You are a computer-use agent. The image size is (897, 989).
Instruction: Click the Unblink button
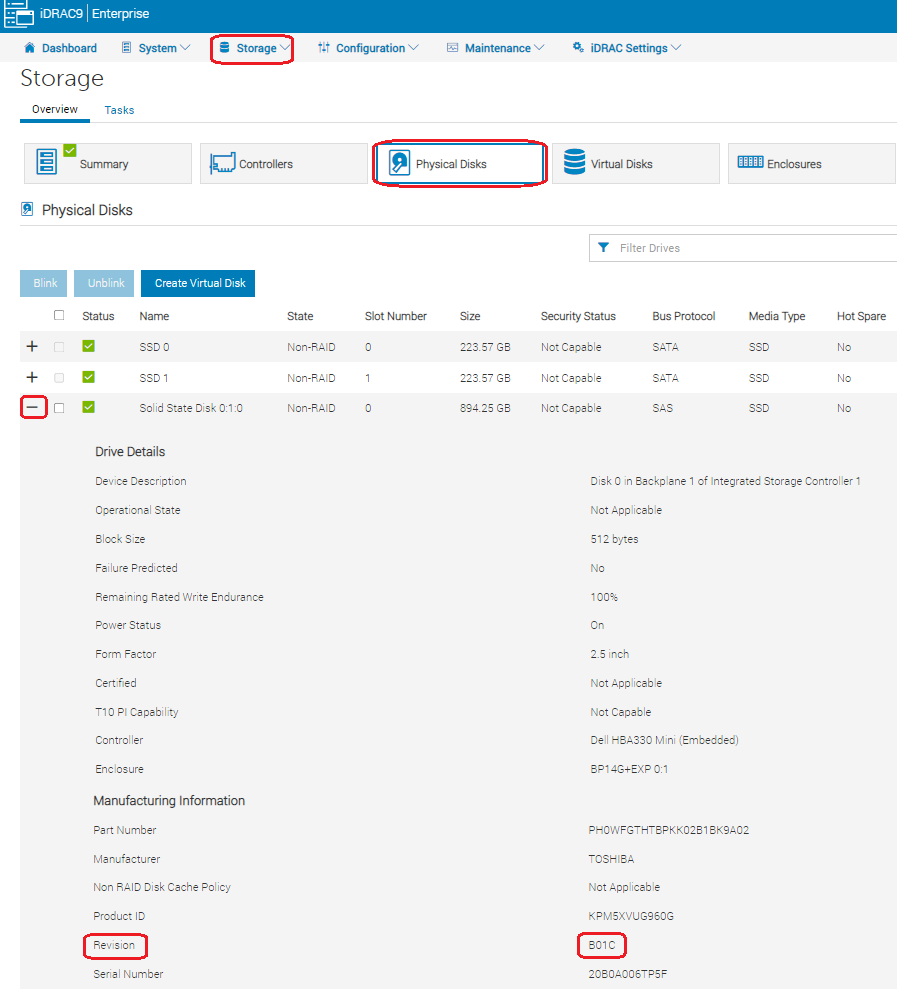pos(106,283)
